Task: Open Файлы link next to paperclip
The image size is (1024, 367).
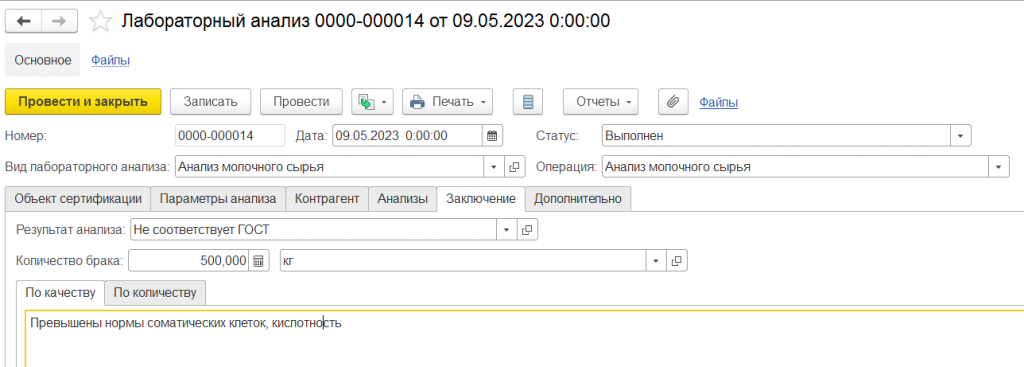Action: coord(718,103)
